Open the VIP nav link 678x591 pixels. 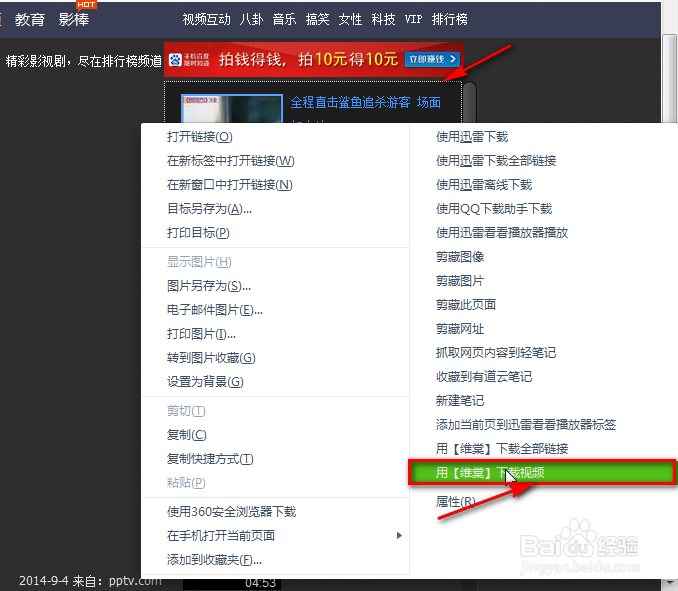[413, 19]
